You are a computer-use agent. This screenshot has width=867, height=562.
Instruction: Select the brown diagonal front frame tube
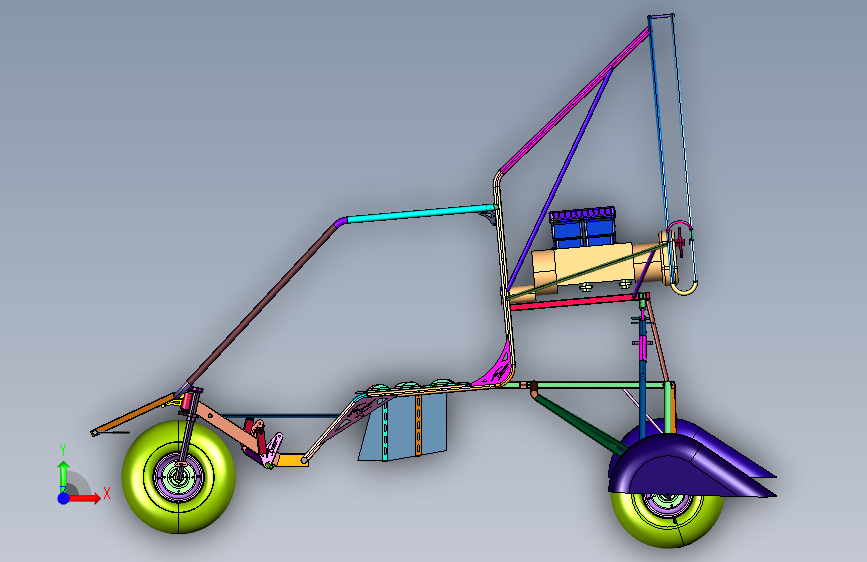tap(264, 301)
